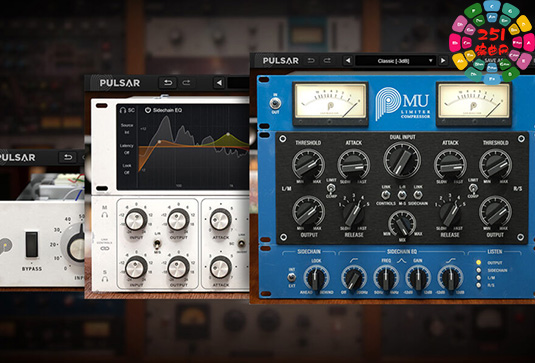Image resolution: width=535 pixels, height=363 pixels.
Task: Select SIDECHAIN in the Listen section
Action: [x=479, y=270]
